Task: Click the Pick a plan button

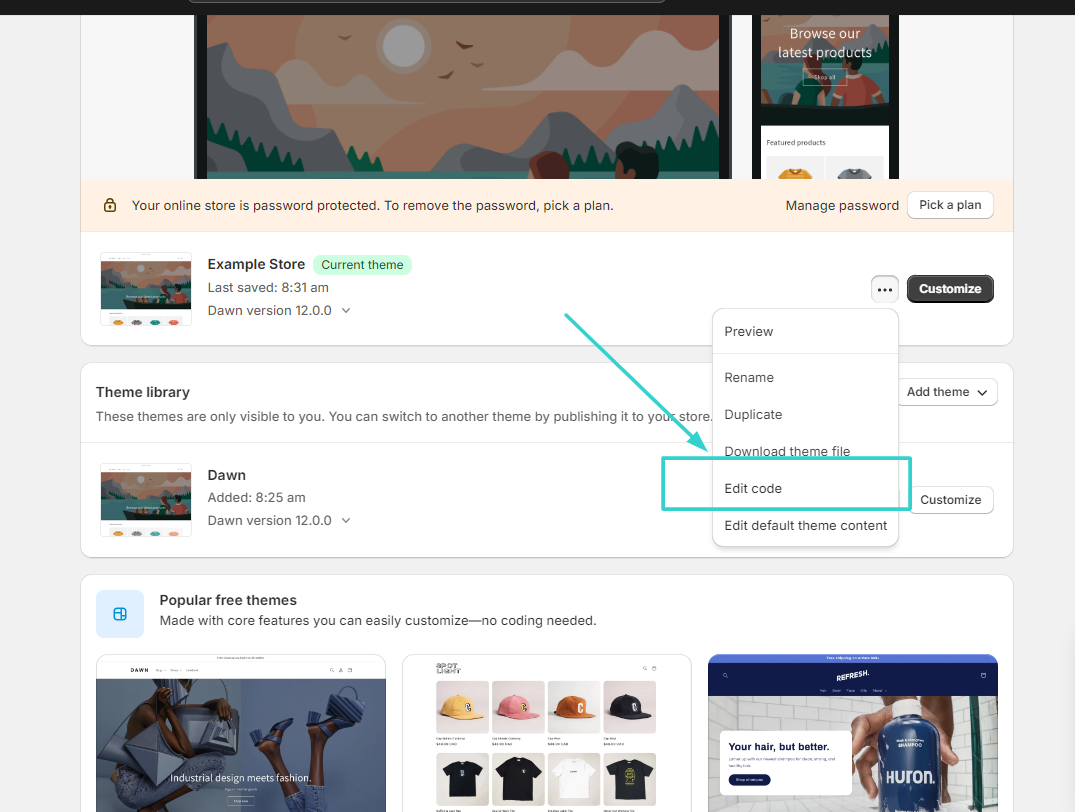Action: pos(950,204)
